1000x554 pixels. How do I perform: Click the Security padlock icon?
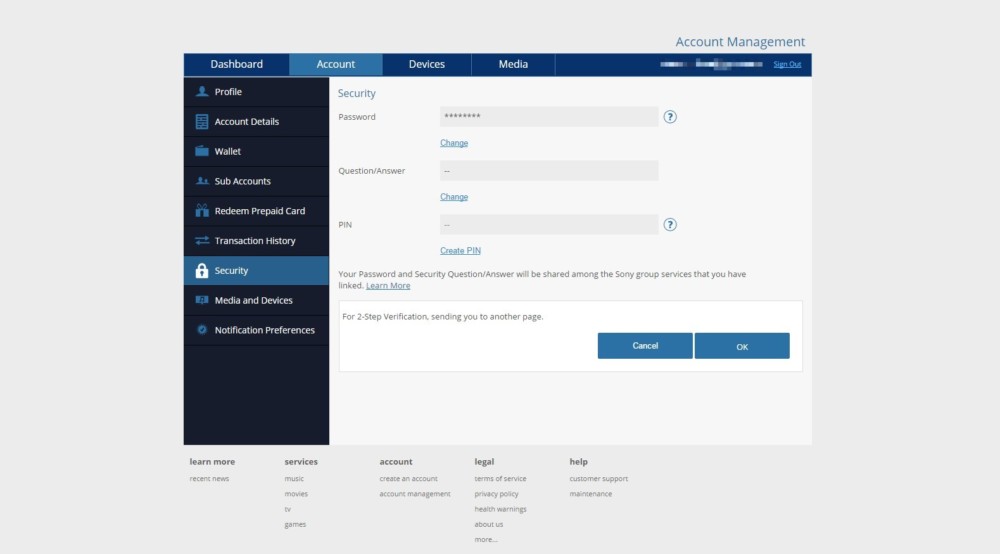point(202,271)
